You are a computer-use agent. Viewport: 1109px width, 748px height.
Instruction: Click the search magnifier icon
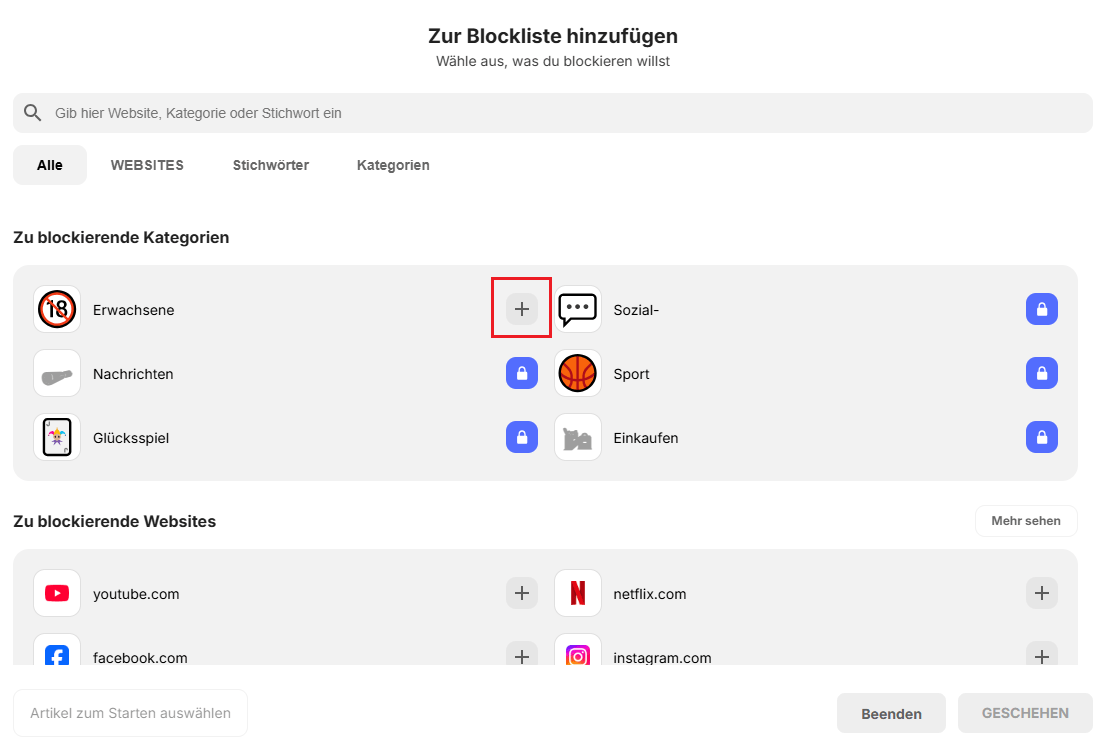(x=33, y=113)
